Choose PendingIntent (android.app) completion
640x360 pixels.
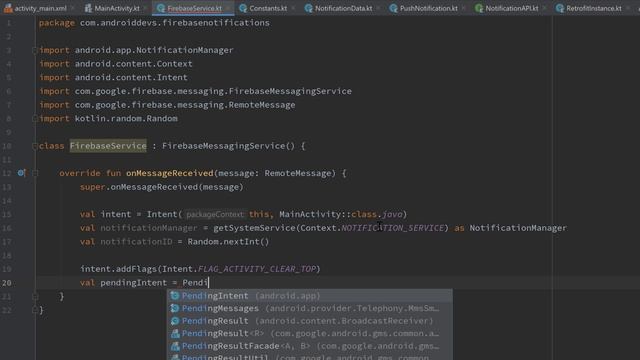[x=309, y=296]
